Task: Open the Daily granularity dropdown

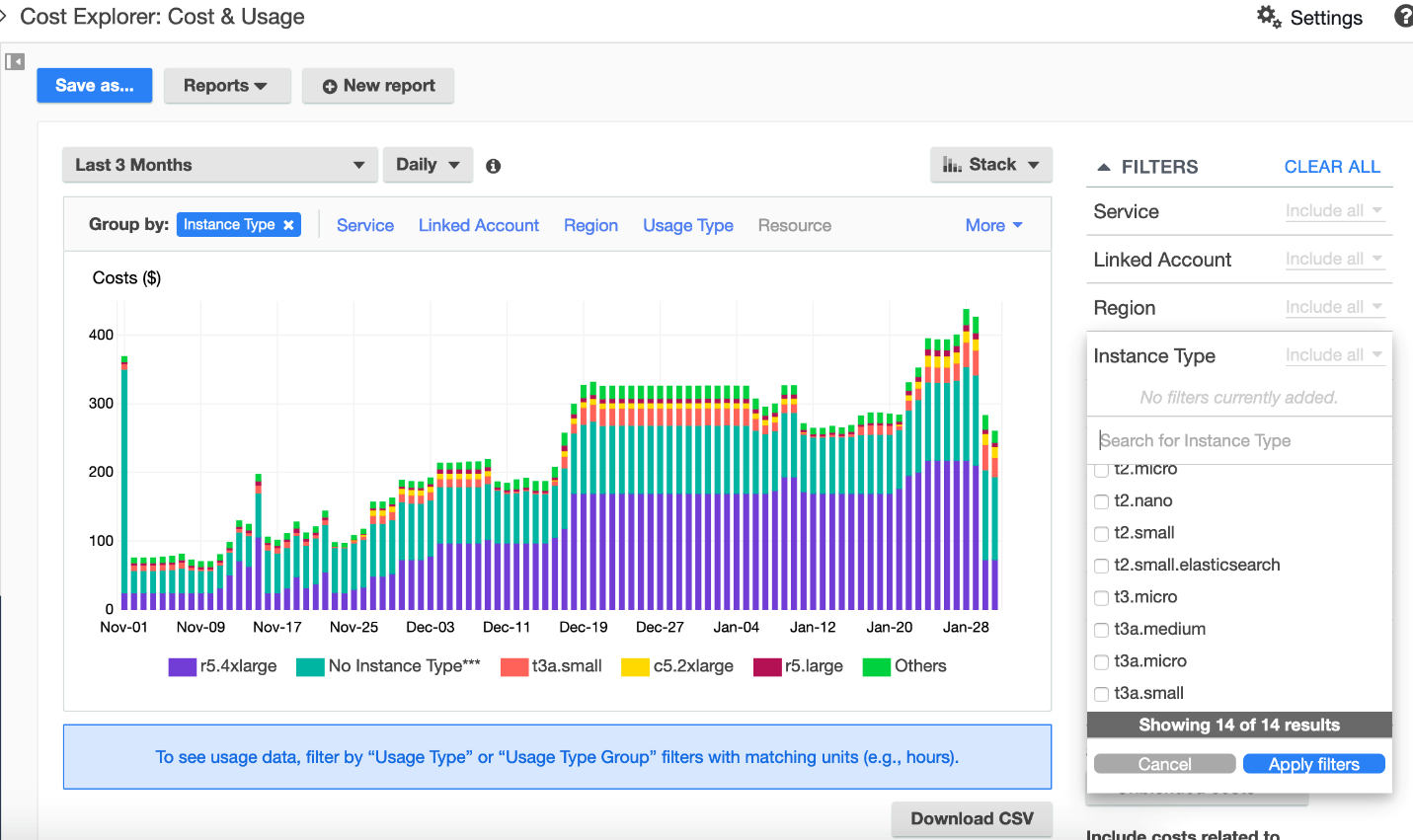Action: click(428, 164)
